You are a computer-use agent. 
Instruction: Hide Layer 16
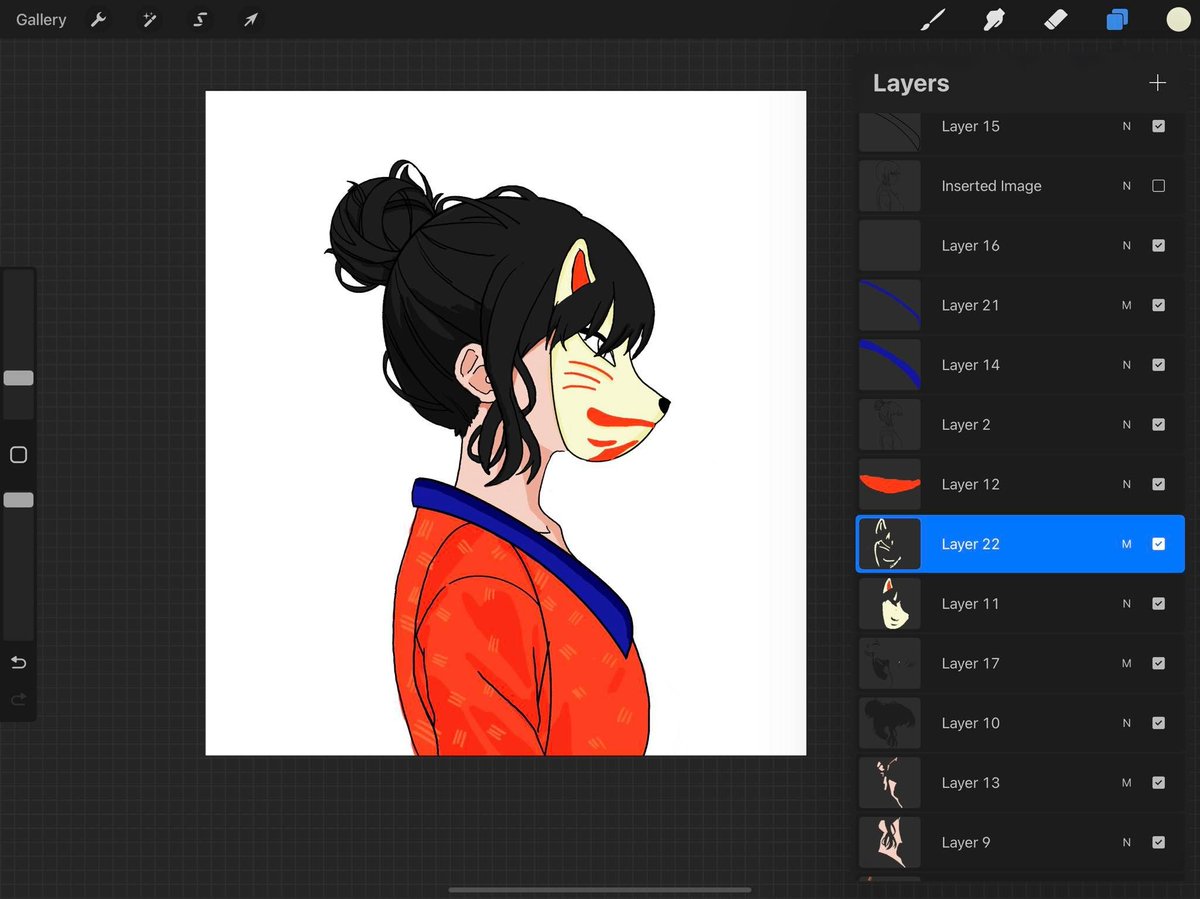pyautogui.click(x=1158, y=246)
